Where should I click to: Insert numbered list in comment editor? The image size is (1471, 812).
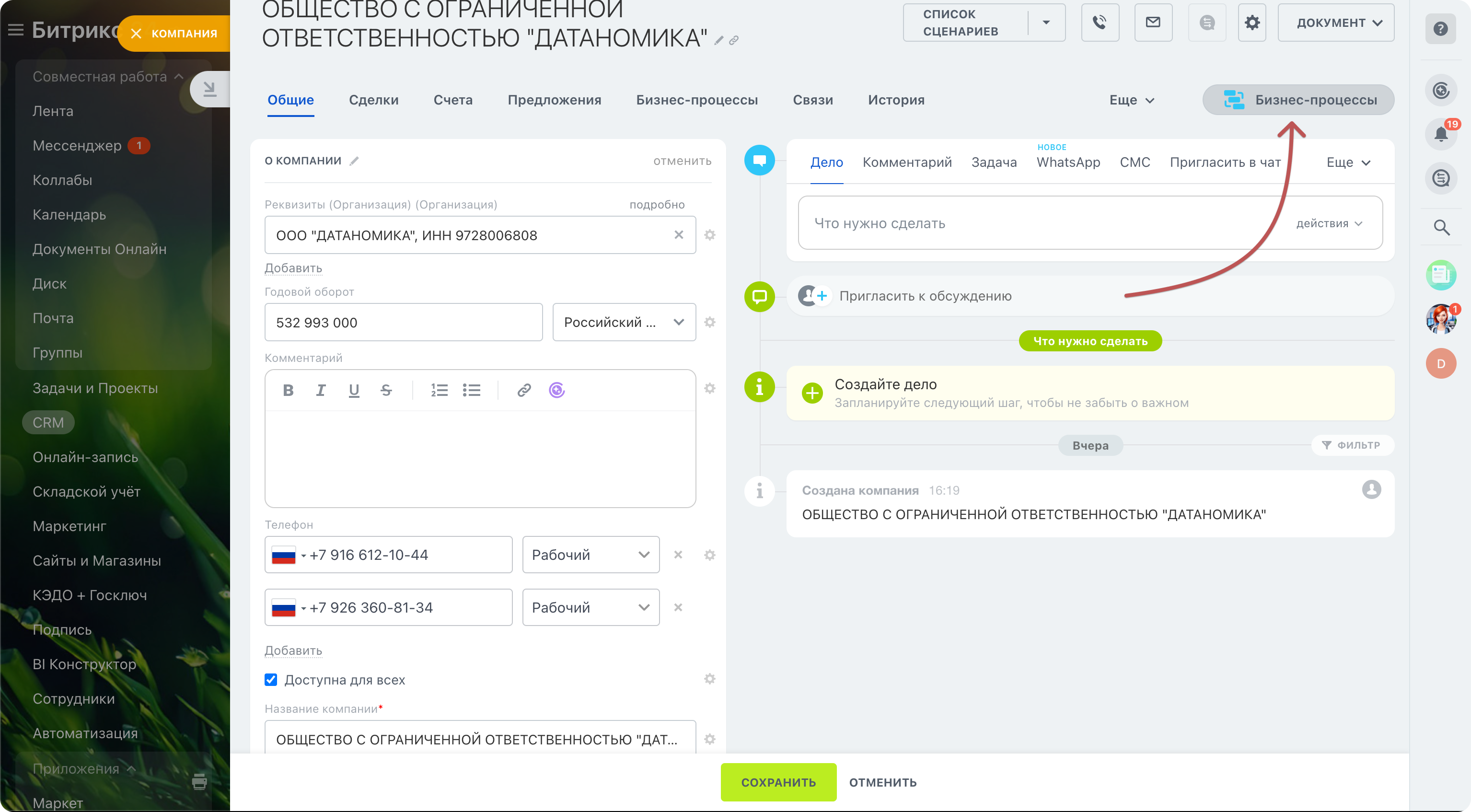439,390
